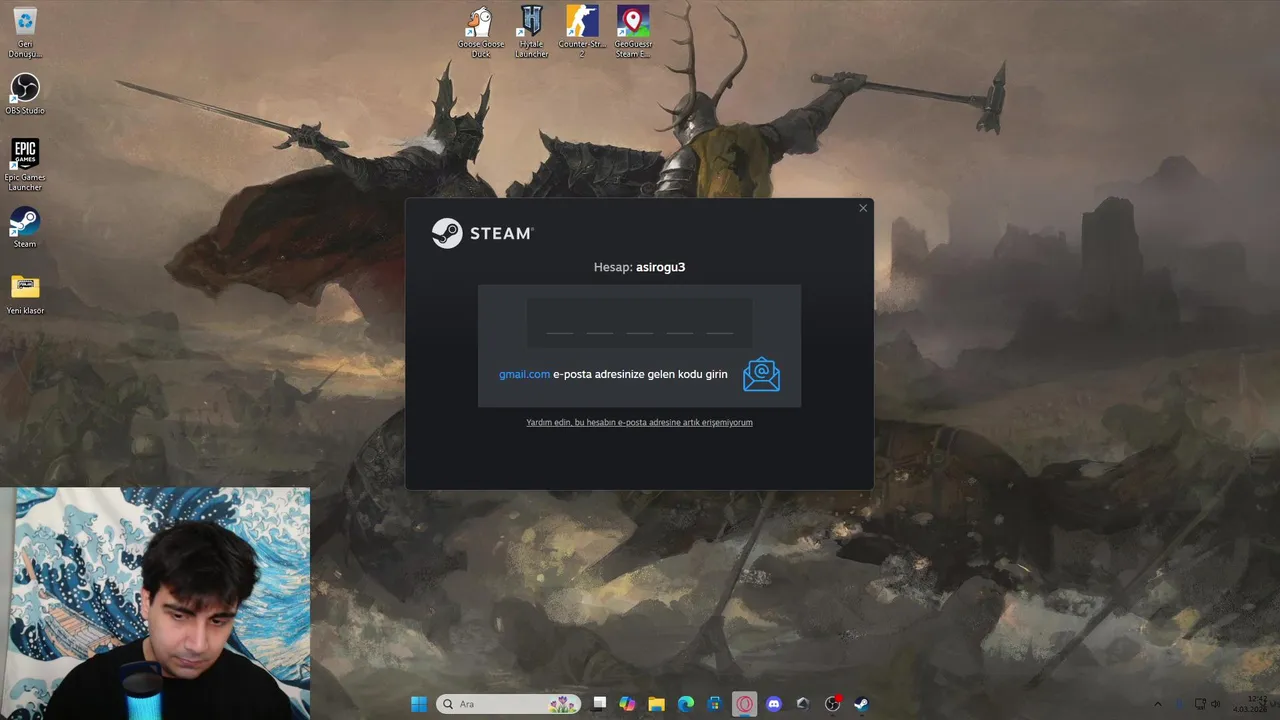Select the account name asirogu3
1280x720 pixels.
coord(660,267)
